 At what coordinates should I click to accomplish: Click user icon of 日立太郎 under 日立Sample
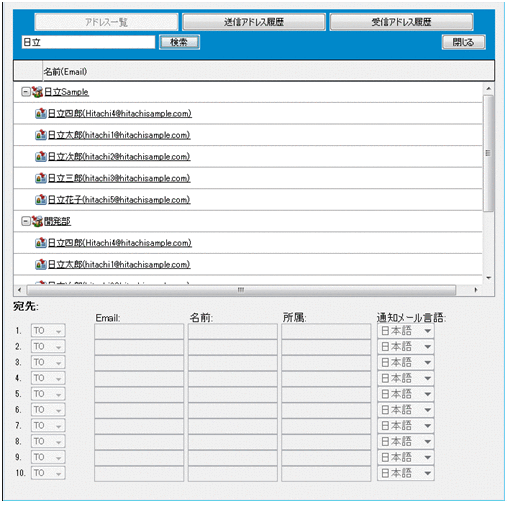tap(41, 135)
